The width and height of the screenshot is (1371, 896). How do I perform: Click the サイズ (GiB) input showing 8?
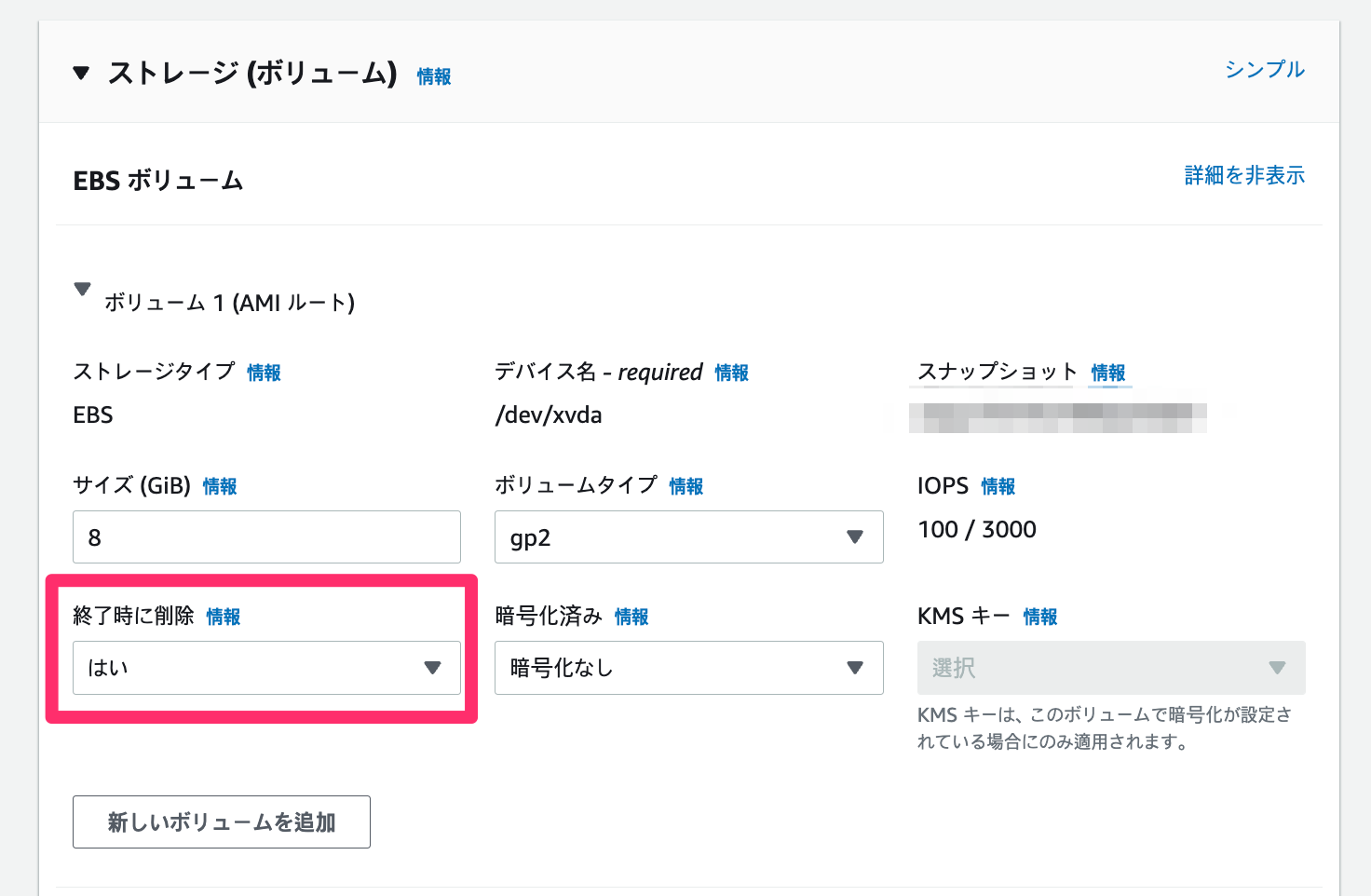click(x=266, y=536)
